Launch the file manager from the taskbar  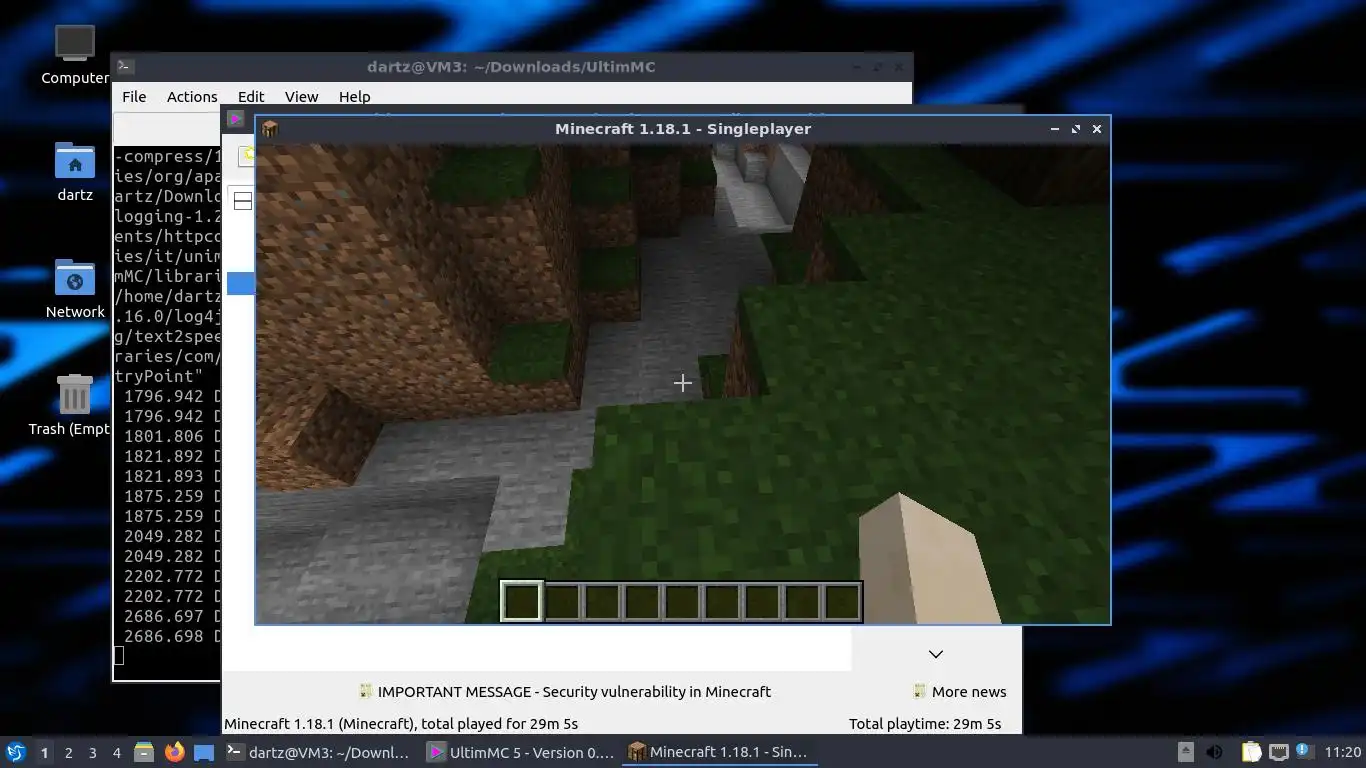tap(144, 752)
